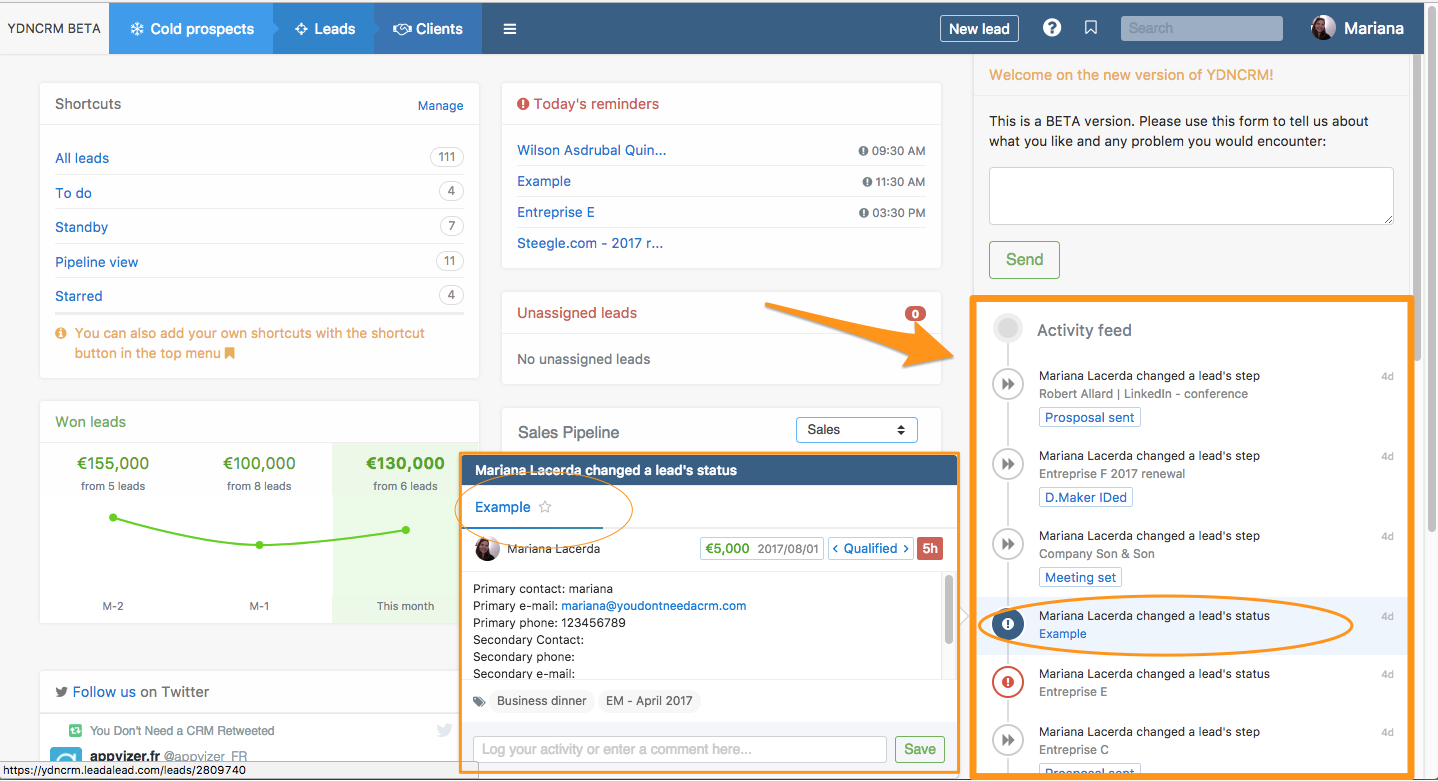Click the New lead button
Image resolution: width=1438 pixels, height=781 pixels.
(979, 29)
